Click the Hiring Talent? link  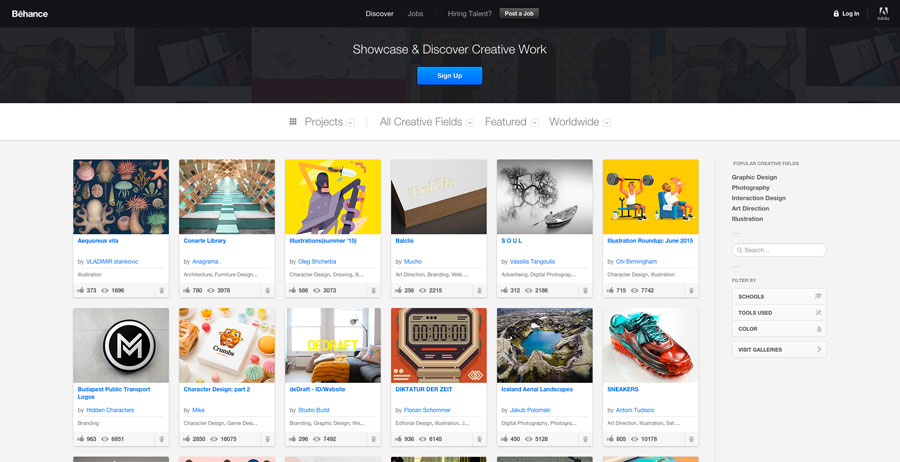(x=470, y=14)
